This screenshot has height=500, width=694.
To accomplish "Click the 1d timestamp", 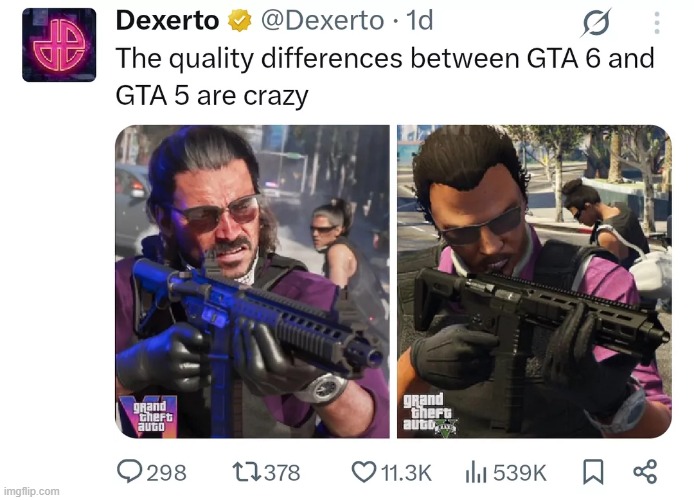I will coord(419,21).
